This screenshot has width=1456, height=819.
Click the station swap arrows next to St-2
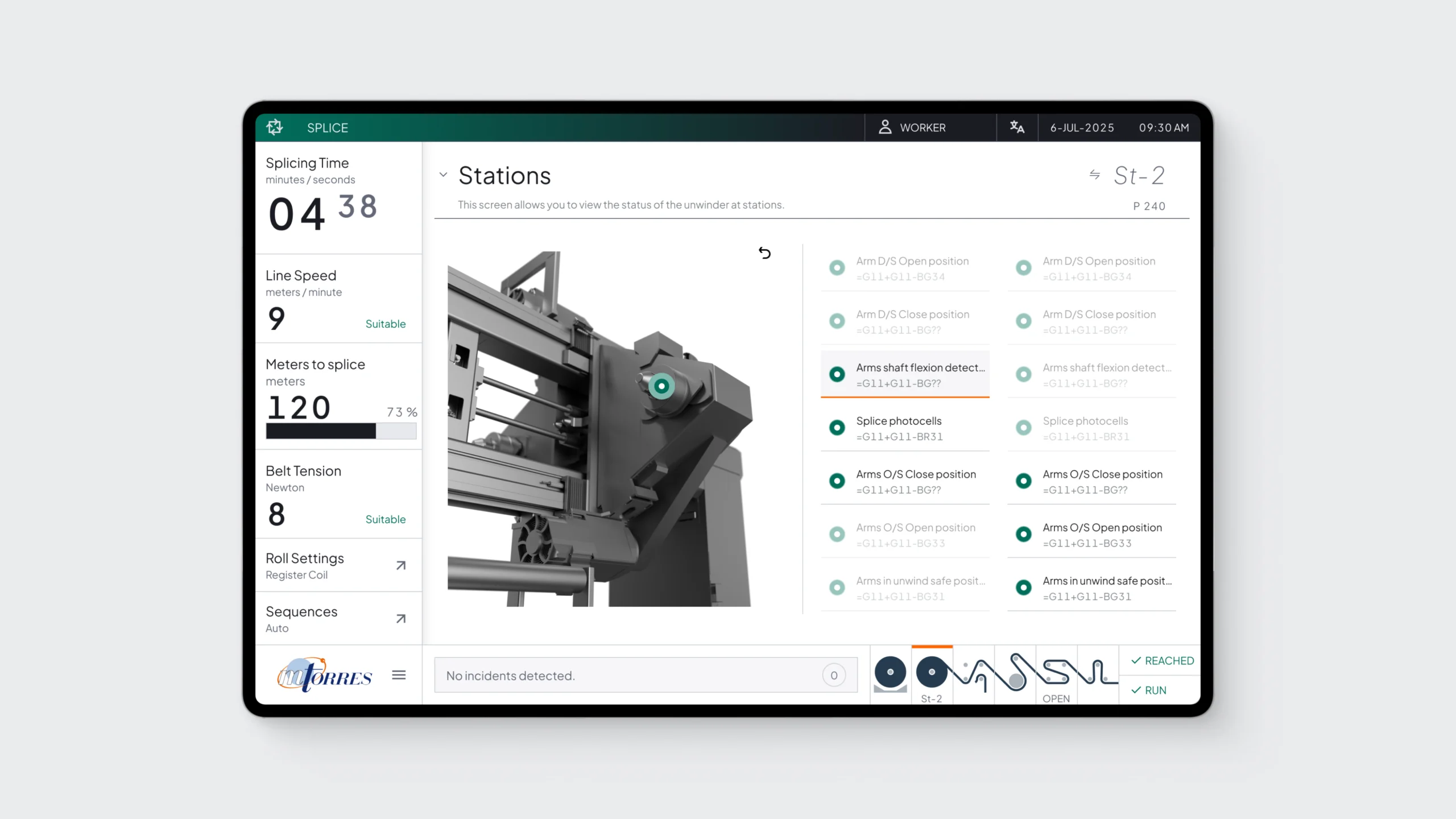1094,175
